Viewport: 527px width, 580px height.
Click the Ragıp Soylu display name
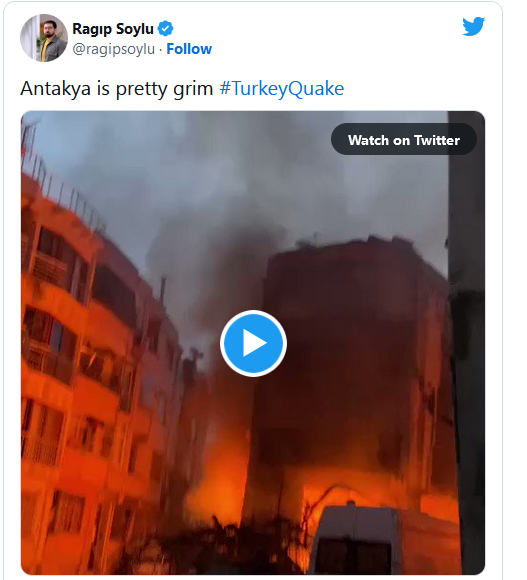pyautogui.click(x=113, y=29)
